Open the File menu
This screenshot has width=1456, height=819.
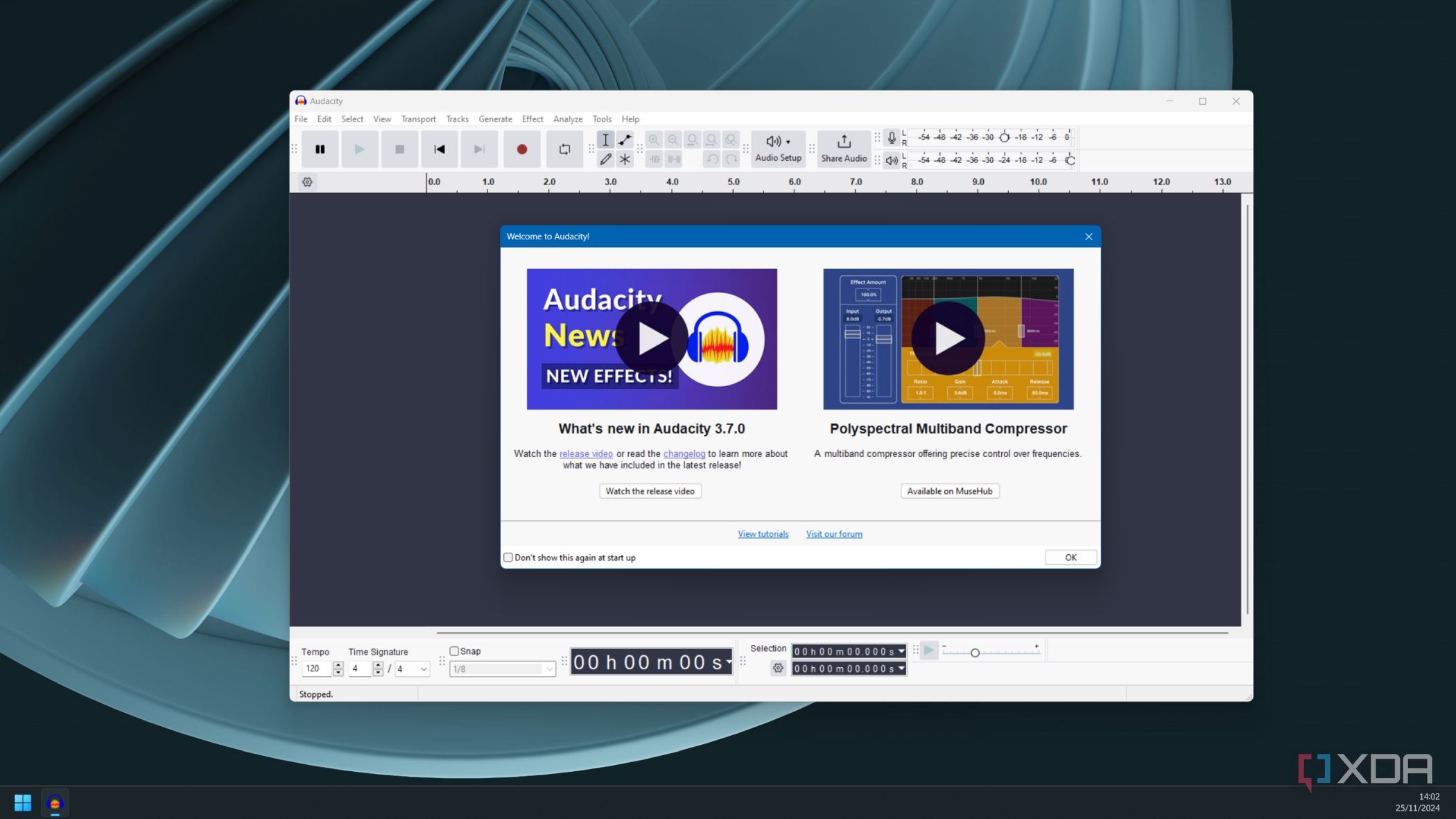point(301,119)
